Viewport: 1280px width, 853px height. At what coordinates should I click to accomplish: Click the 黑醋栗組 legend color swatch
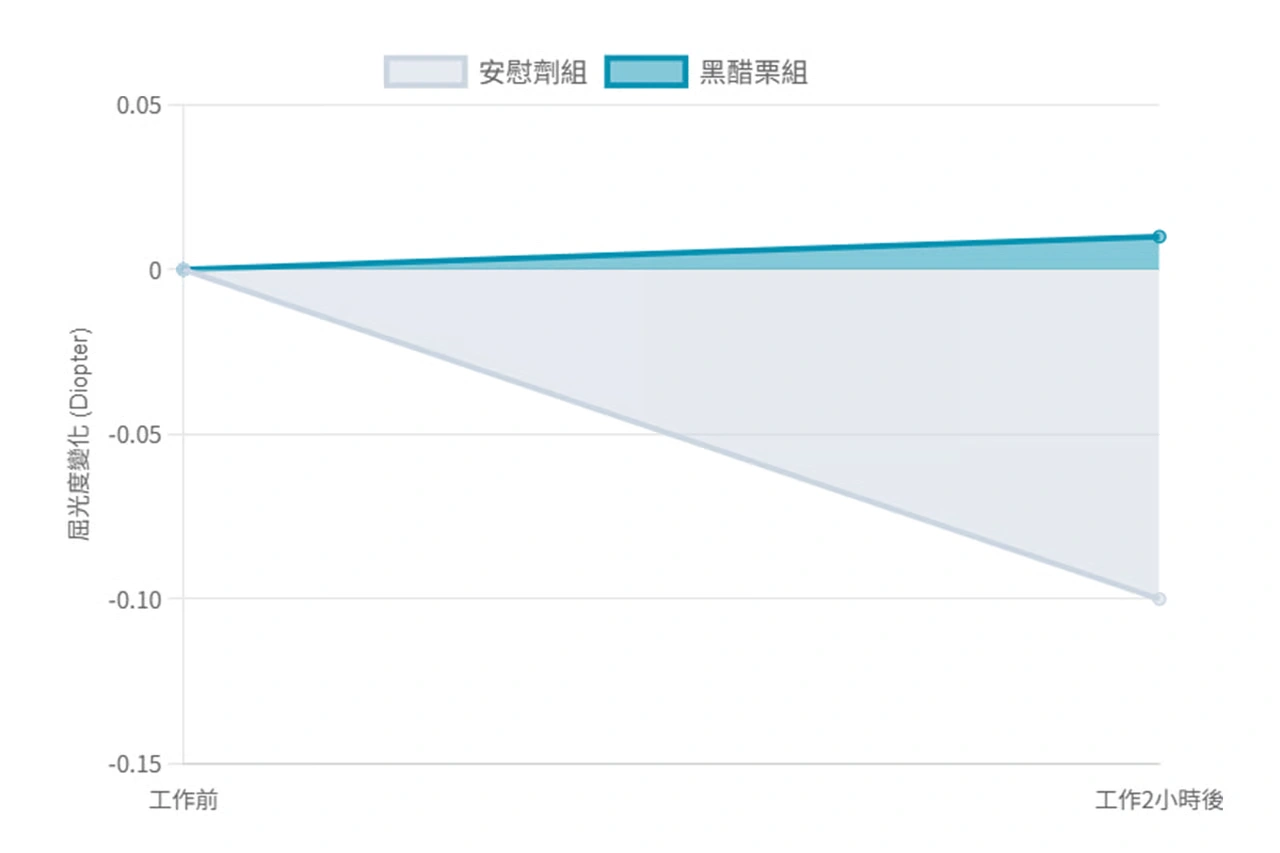pyautogui.click(x=646, y=72)
